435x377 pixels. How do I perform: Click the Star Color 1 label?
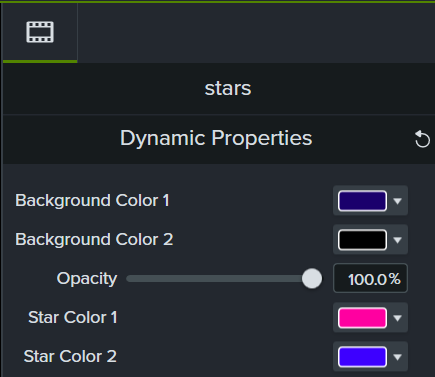coord(73,317)
